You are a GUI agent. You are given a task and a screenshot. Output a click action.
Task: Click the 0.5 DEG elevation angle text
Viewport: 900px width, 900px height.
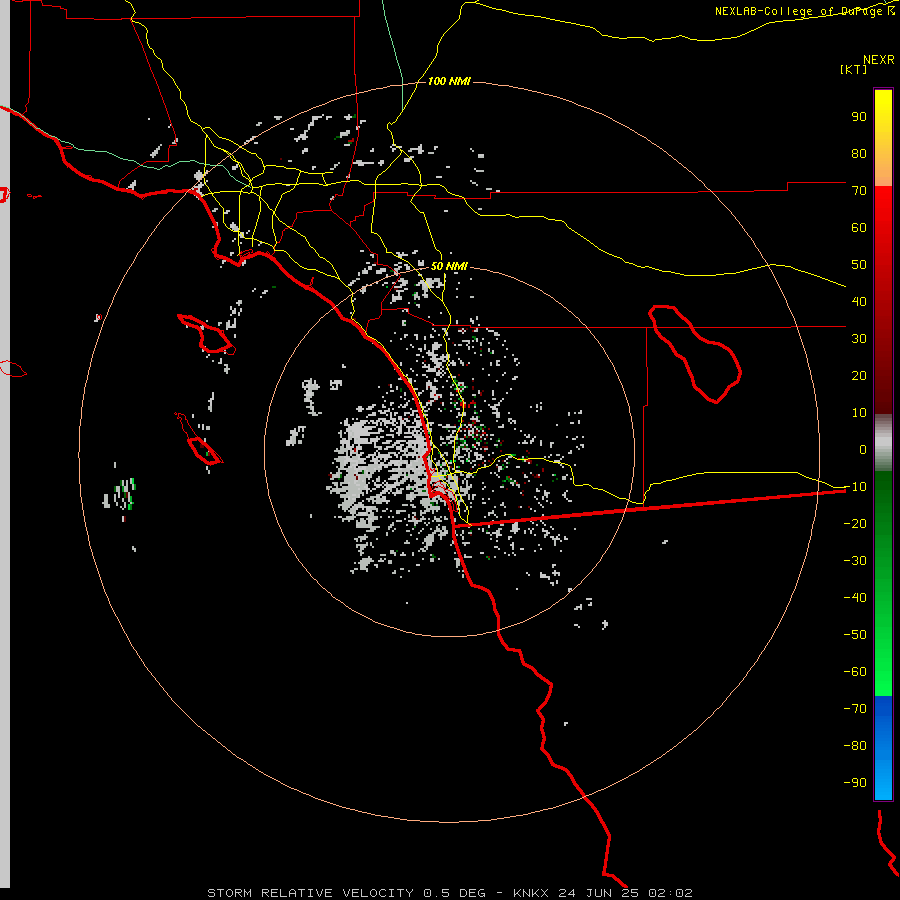click(455, 893)
